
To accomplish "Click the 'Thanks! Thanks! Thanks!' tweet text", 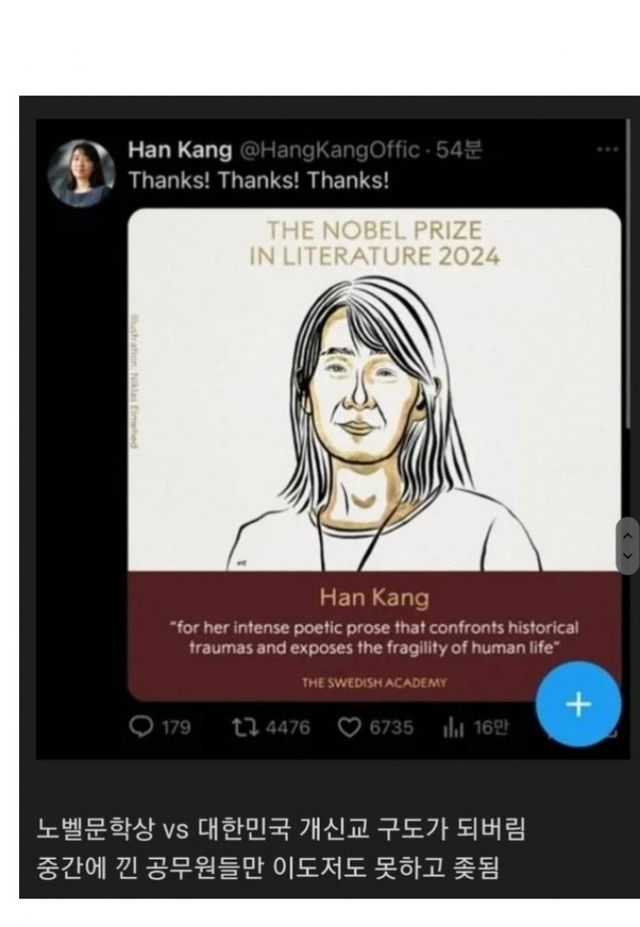I will (x=258, y=181).
